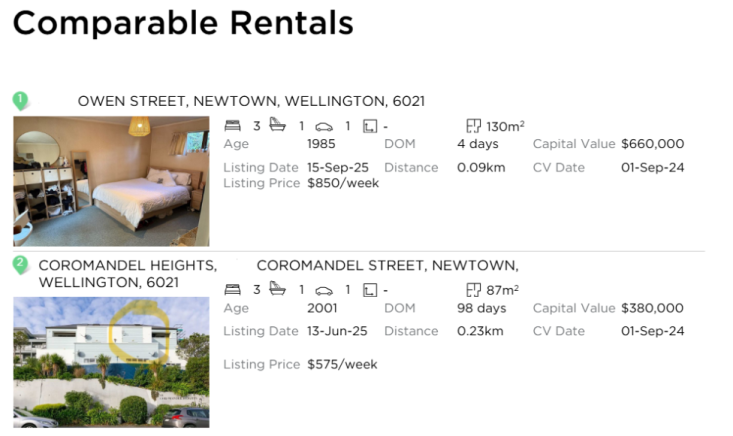
Task: Click the car parking icon for Coromandel Street listing
Action: 323,290
